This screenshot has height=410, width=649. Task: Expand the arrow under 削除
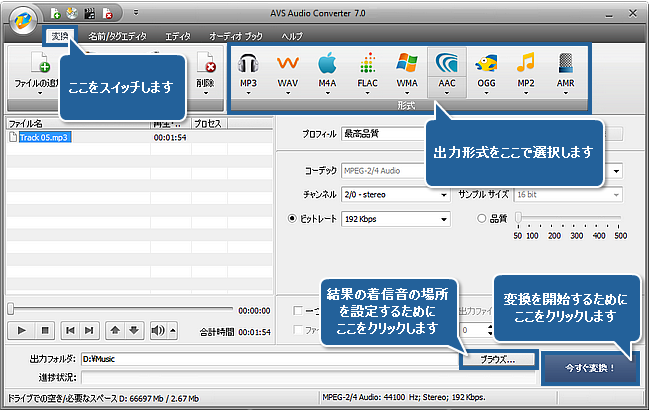(x=206, y=94)
